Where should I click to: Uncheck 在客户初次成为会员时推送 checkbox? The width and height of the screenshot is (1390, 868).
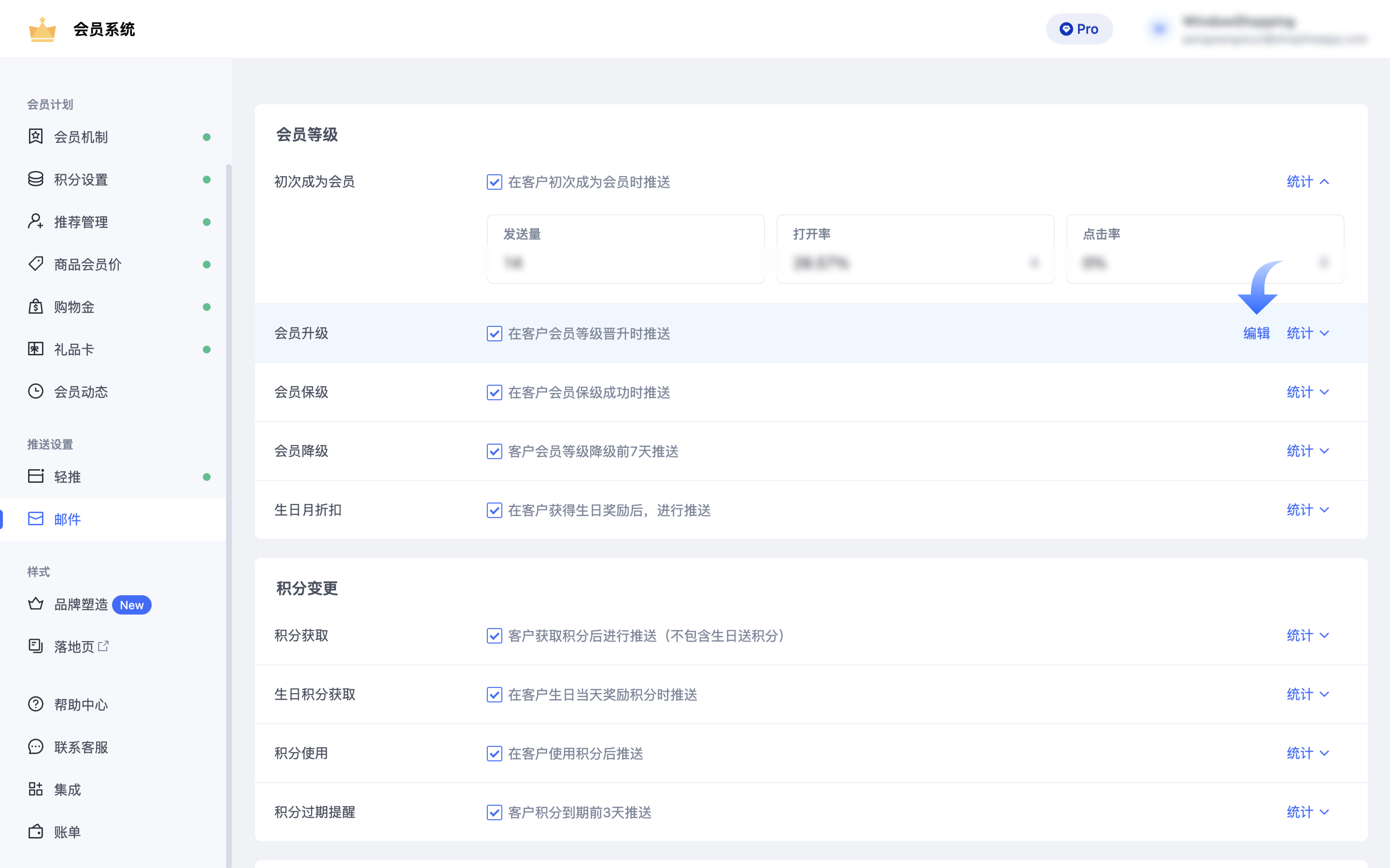(494, 182)
